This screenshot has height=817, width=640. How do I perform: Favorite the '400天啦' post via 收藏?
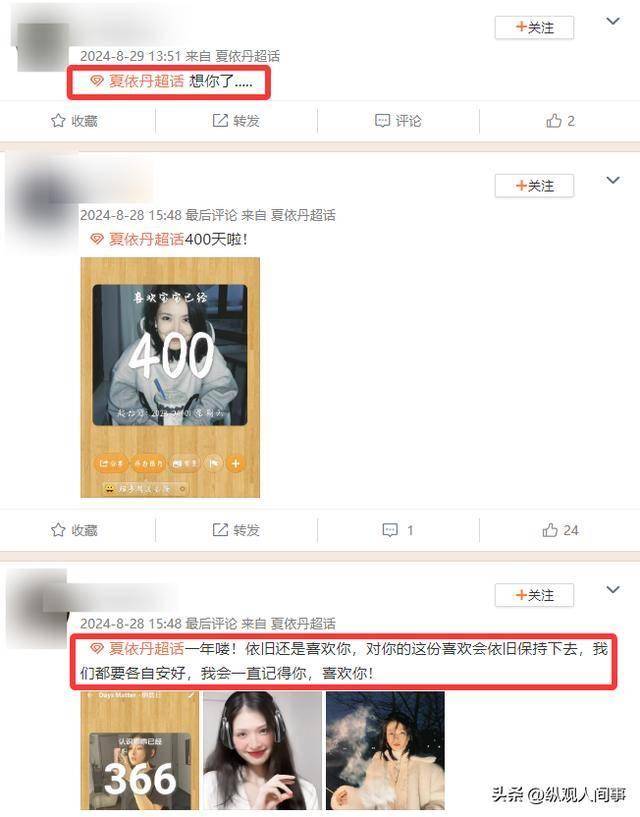75,530
